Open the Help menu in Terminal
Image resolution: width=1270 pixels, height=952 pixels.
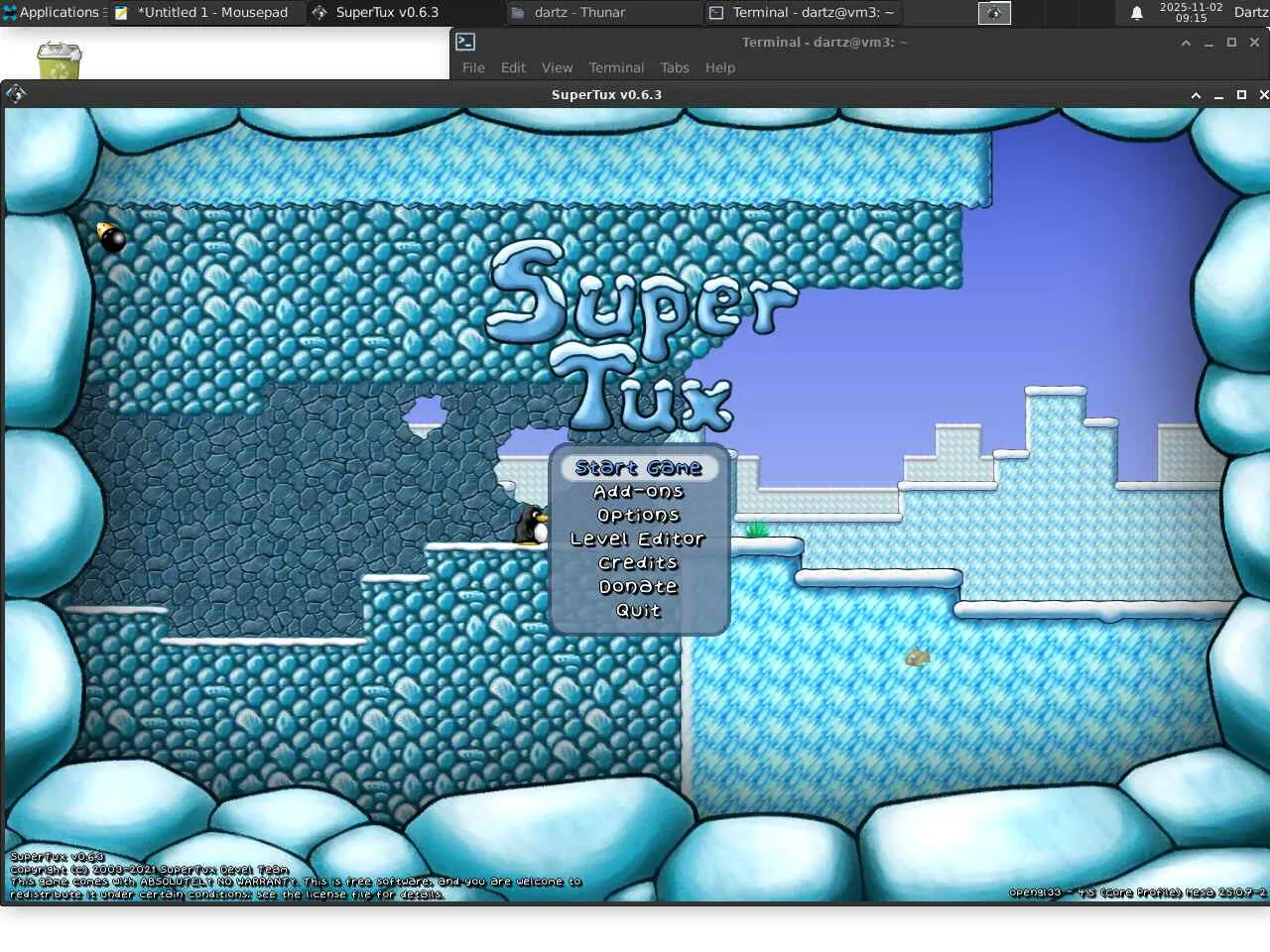[x=720, y=67]
